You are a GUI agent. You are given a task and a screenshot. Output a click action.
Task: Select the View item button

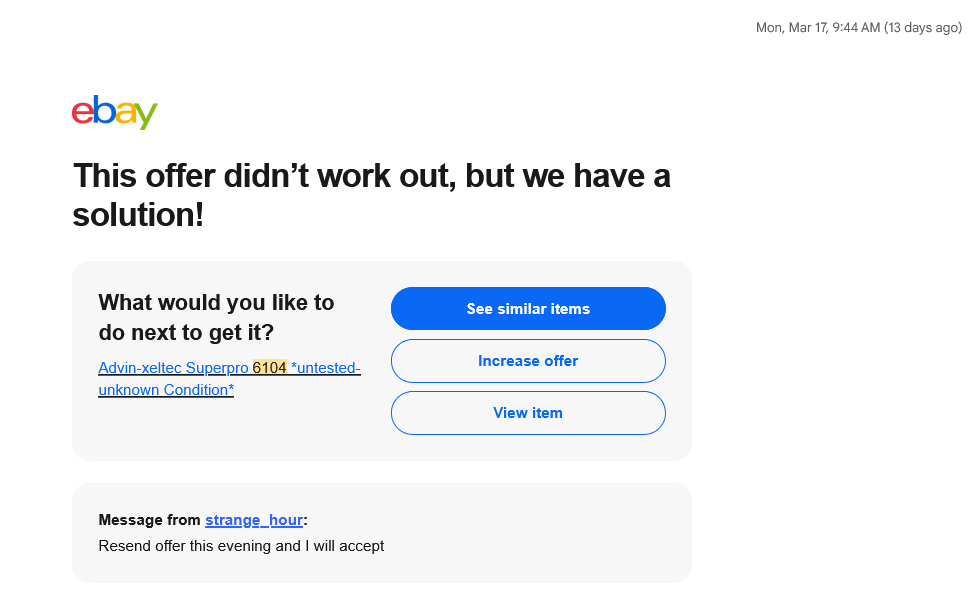coord(528,413)
